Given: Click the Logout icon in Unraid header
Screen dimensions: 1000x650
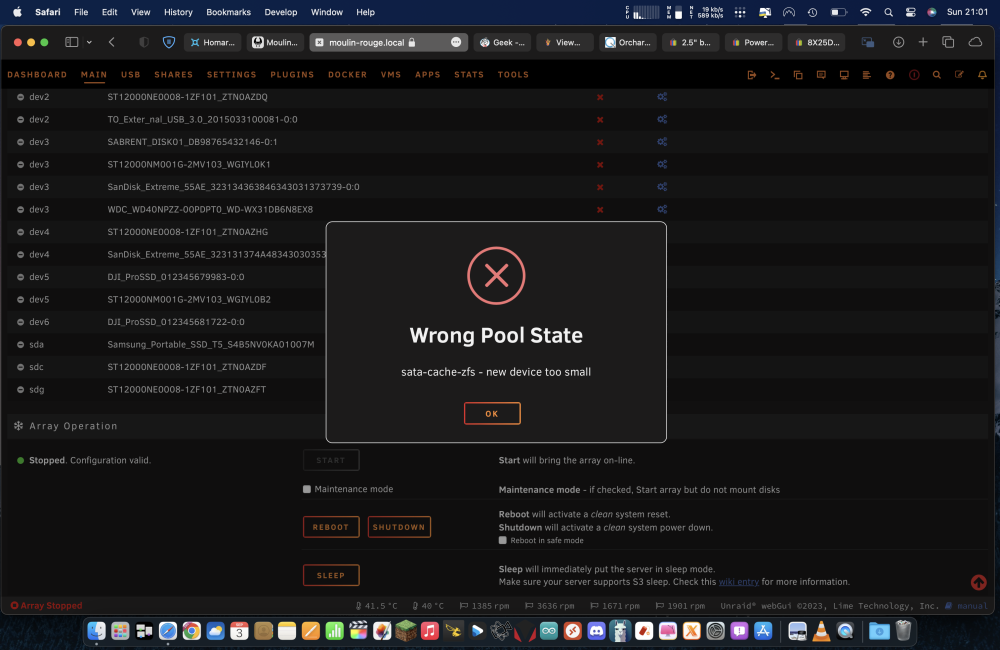Looking at the screenshot, I should [x=752, y=75].
